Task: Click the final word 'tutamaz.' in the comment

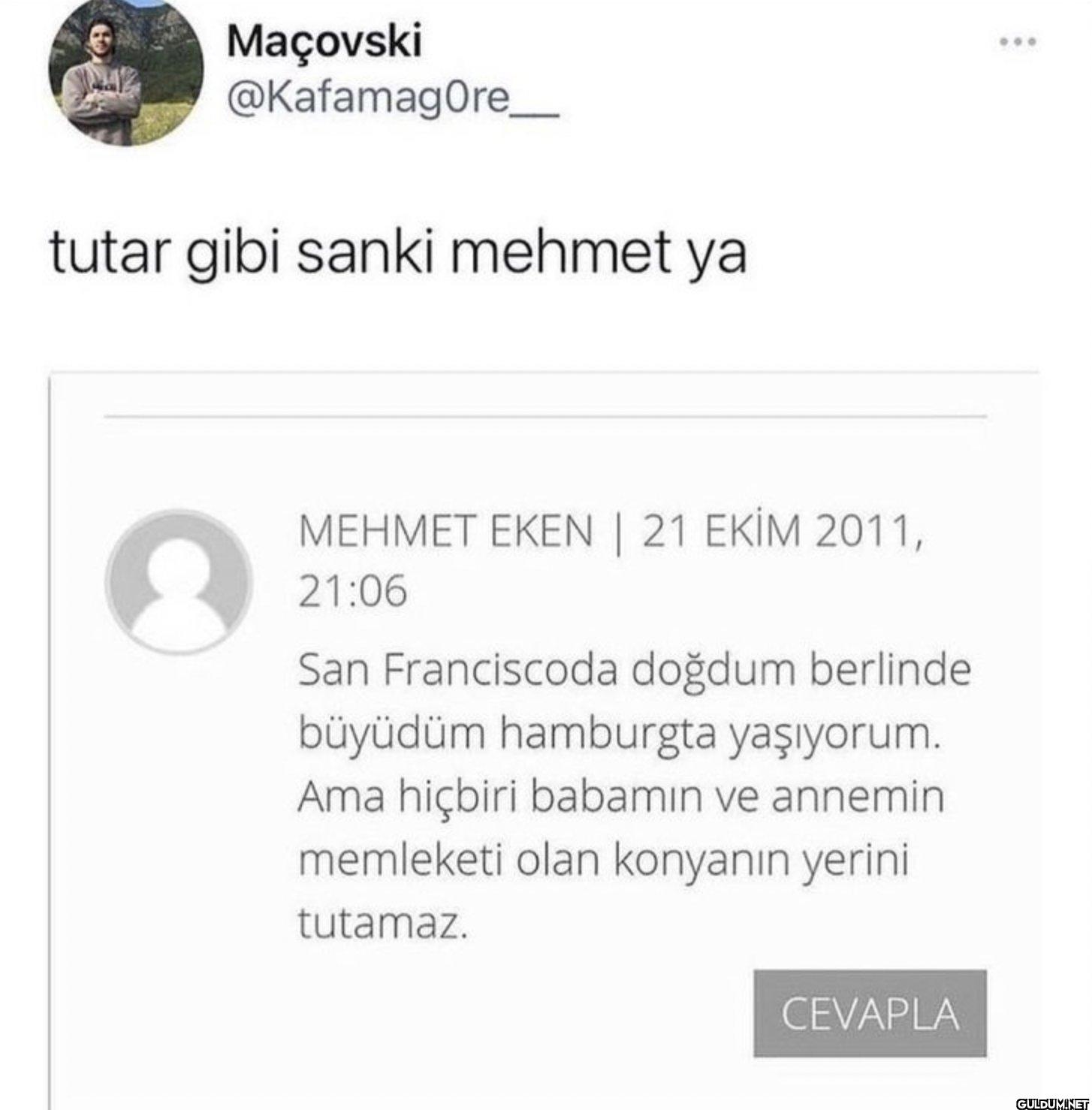Action: [x=383, y=923]
